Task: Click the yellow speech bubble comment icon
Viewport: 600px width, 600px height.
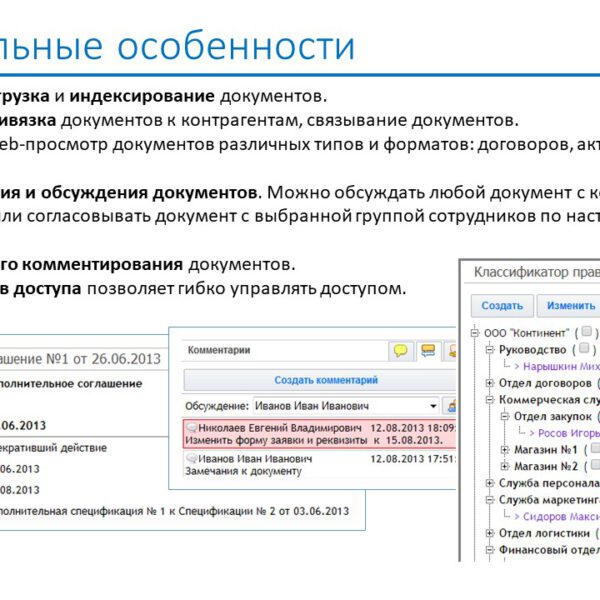Action: tap(401, 351)
